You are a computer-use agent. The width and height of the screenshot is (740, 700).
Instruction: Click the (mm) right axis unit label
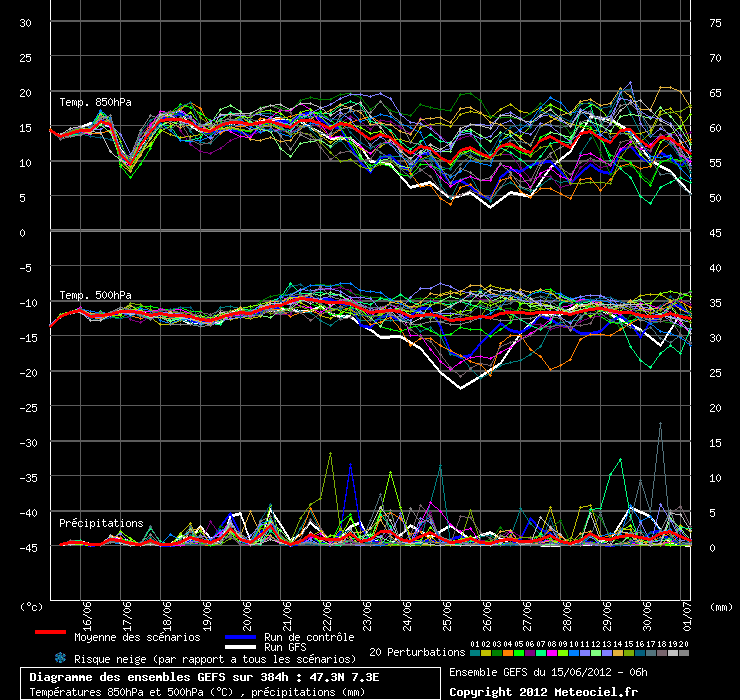tap(719, 606)
